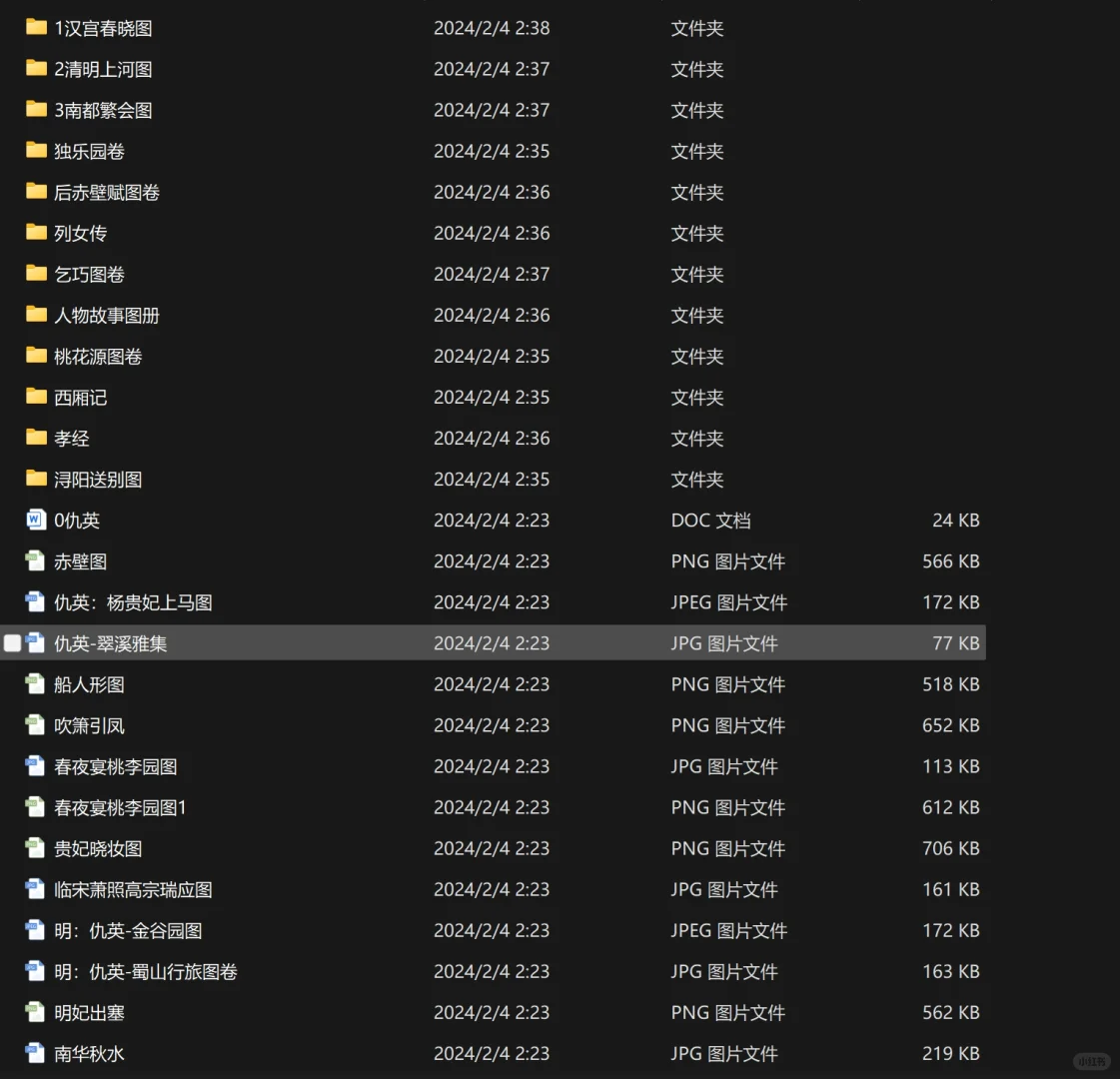Click the Word document icon of 0仇英

coord(35,520)
